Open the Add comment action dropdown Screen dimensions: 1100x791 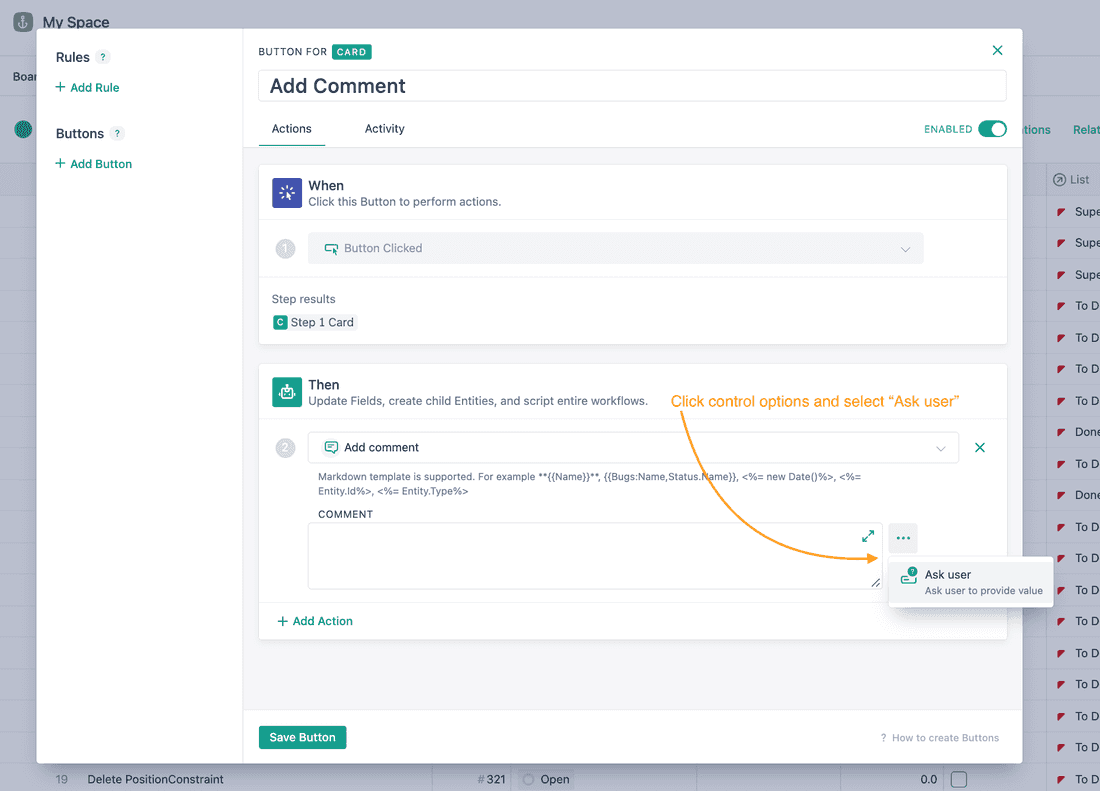(632, 448)
